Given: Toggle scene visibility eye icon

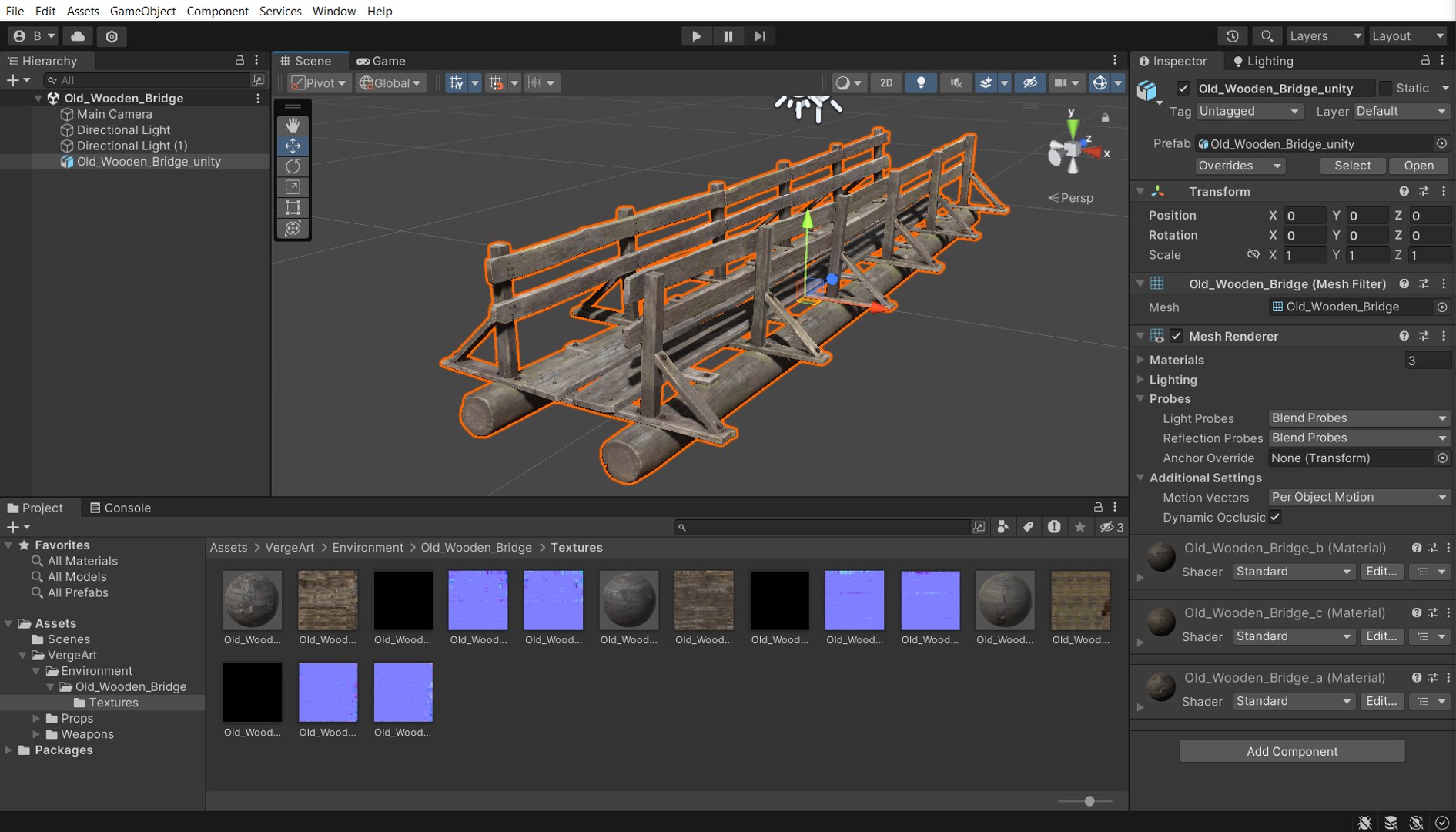Looking at the screenshot, I should 1029,82.
